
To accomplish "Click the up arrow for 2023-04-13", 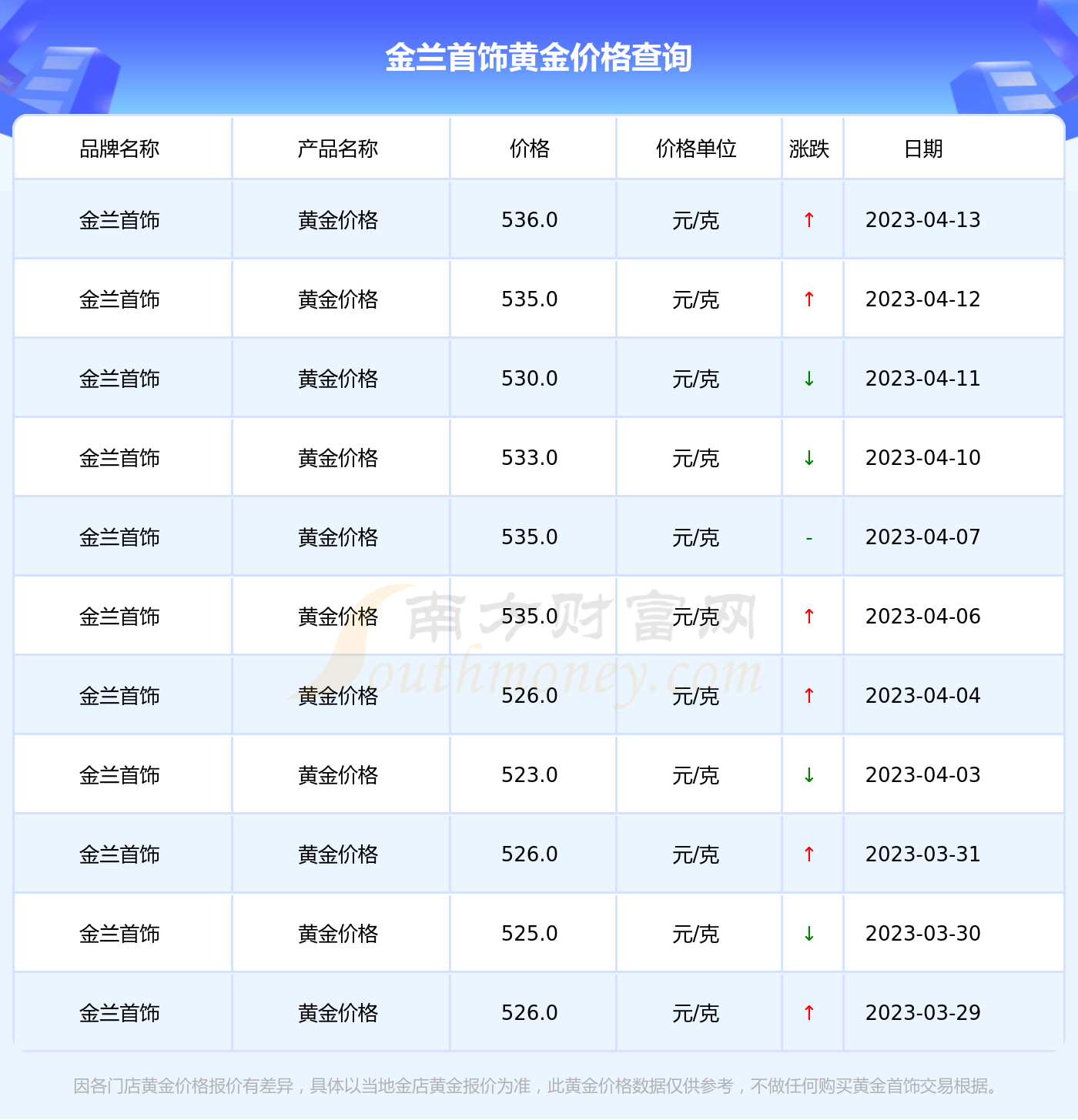I will coord(809,220).
